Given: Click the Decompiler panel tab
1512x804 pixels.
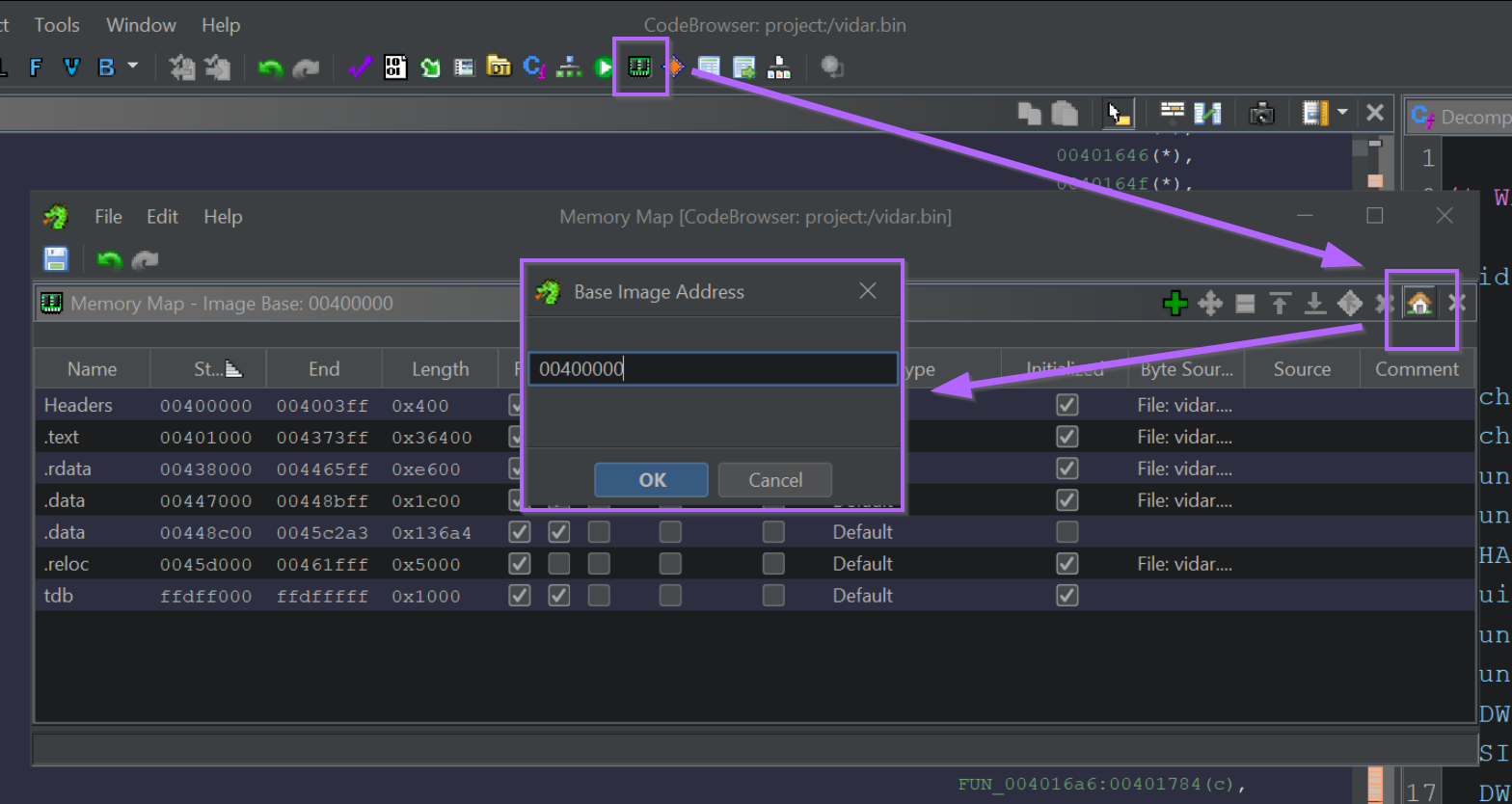Looking at the screenshot, I should [1461, 116].
